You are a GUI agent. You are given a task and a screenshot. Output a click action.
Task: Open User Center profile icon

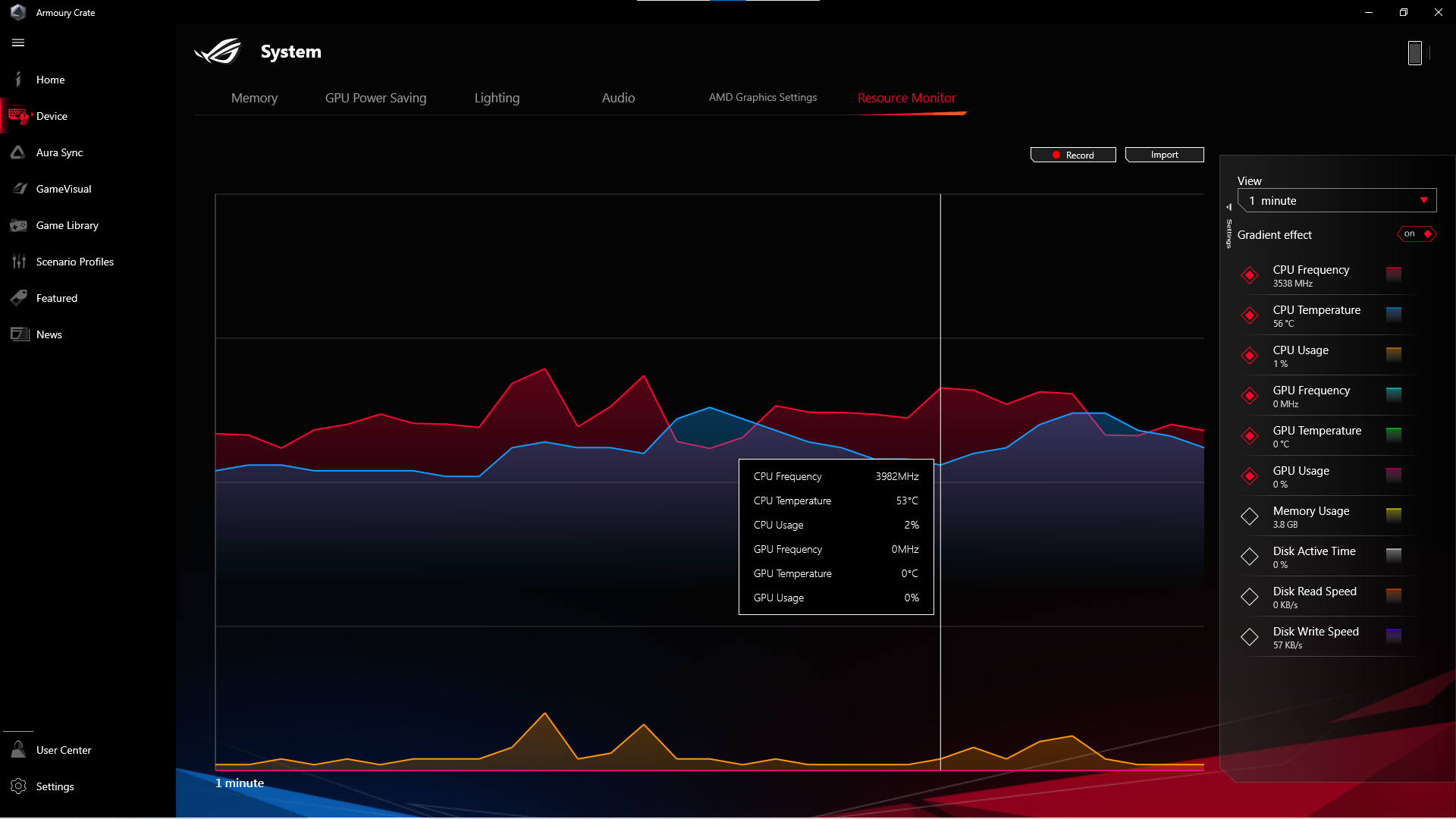(x=18, y=750)
